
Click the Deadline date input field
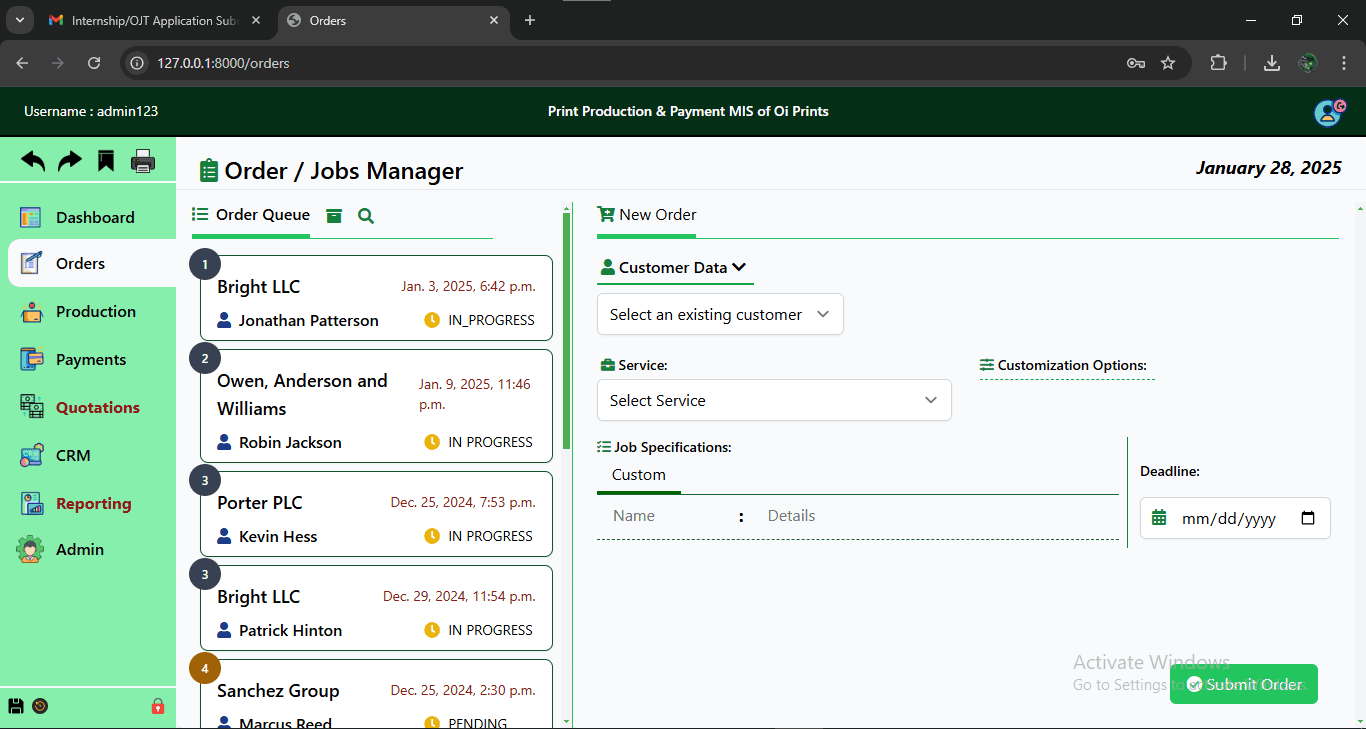[1235, 518]
